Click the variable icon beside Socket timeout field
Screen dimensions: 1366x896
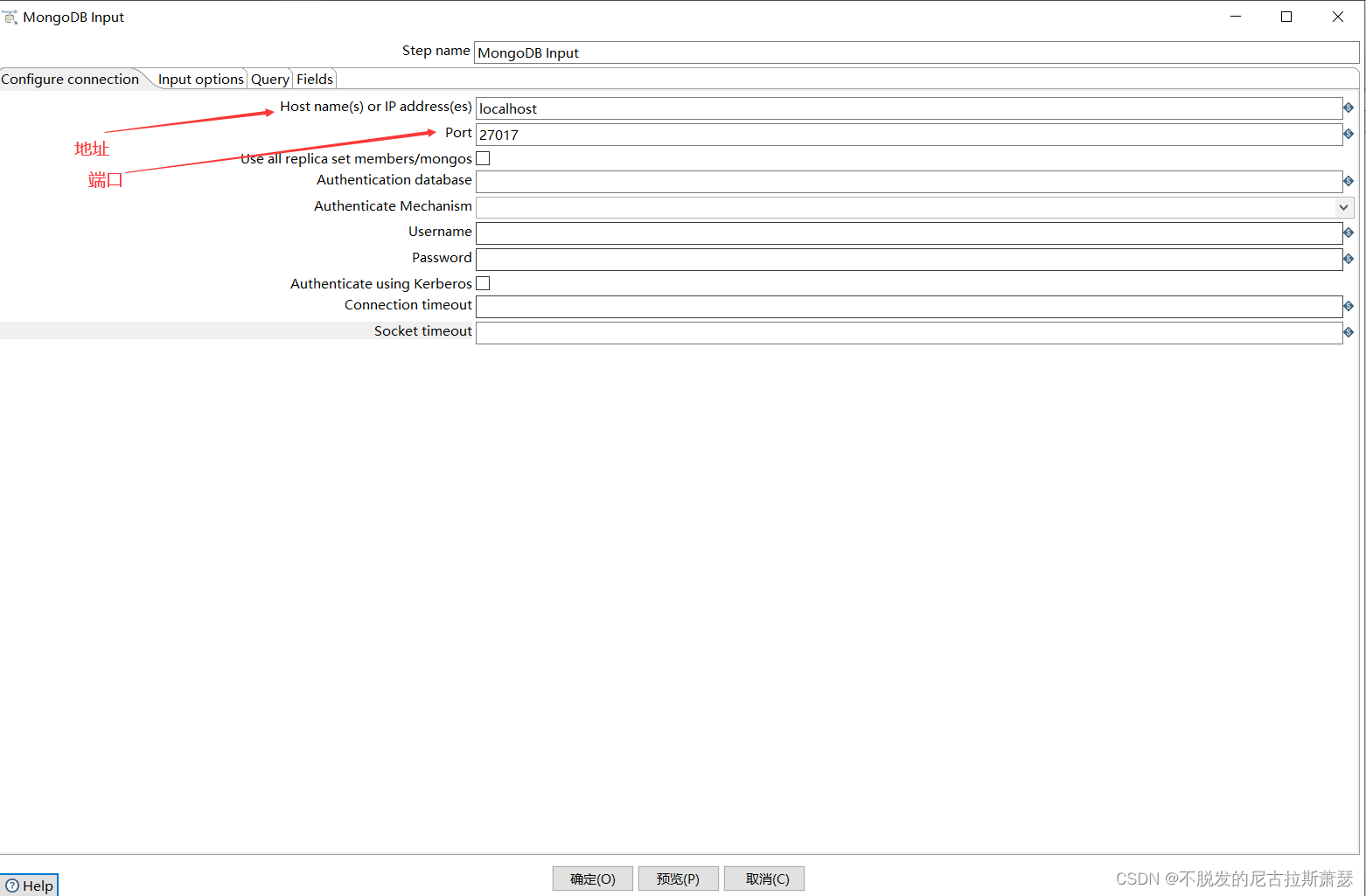pos(1349,332)
